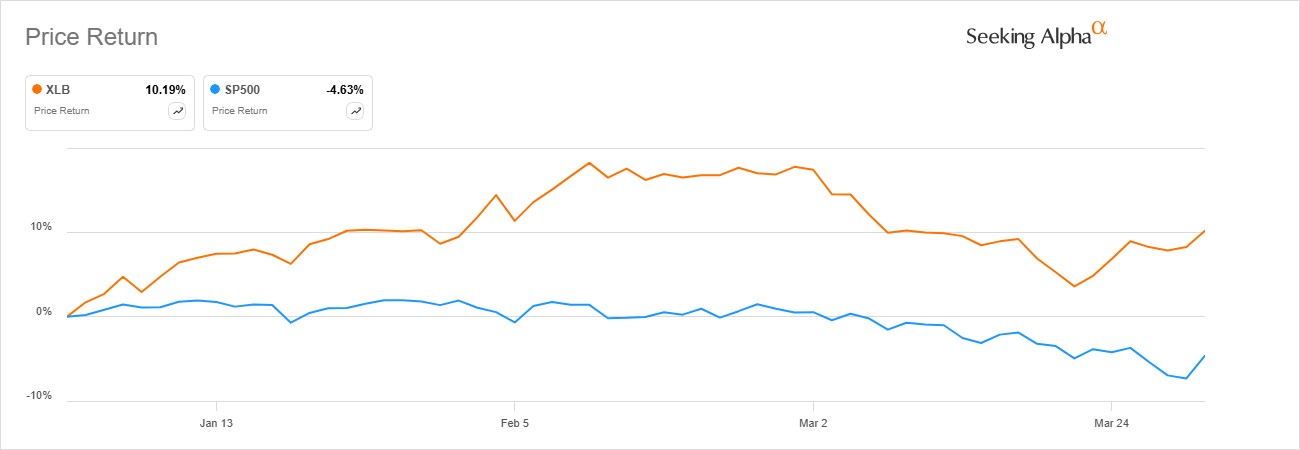Viewport: 1300px width, 450px height.
Task: Click the -10% y-axis label
Action: [38, 396]
